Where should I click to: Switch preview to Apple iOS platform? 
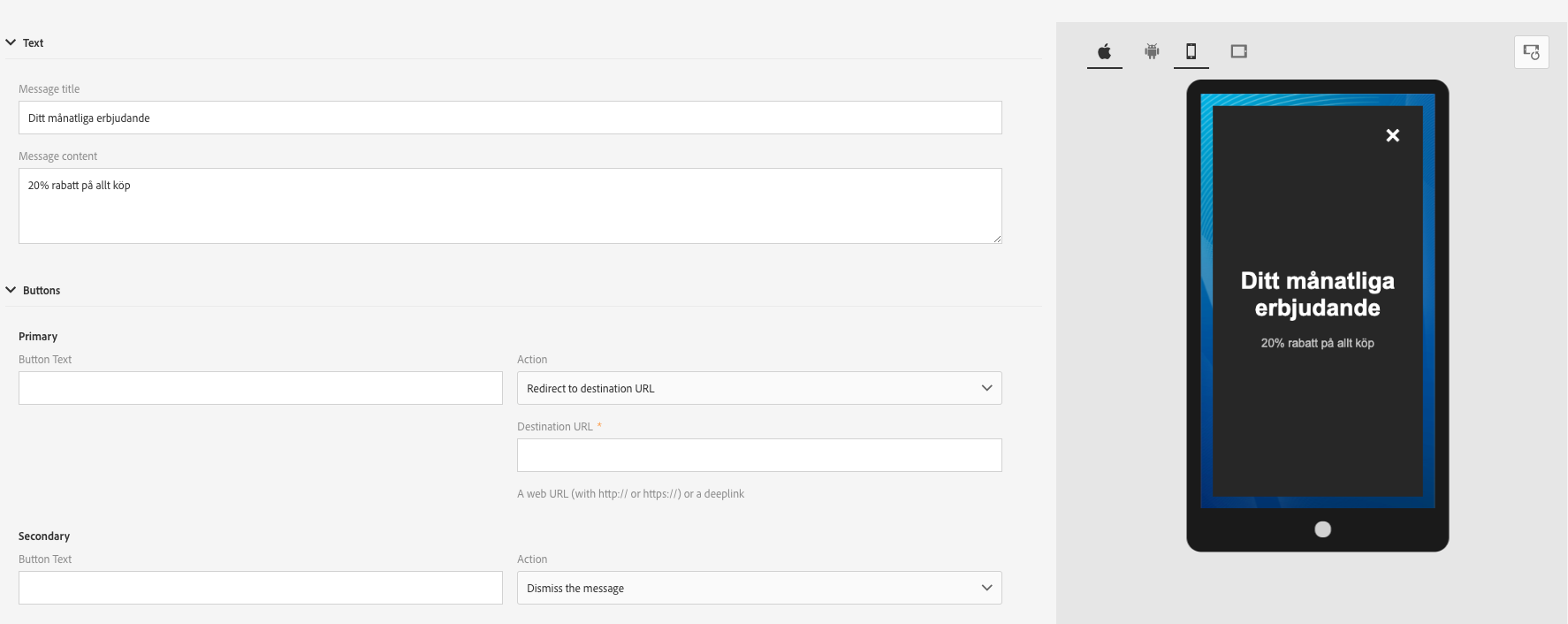[x=1104, y=52]
